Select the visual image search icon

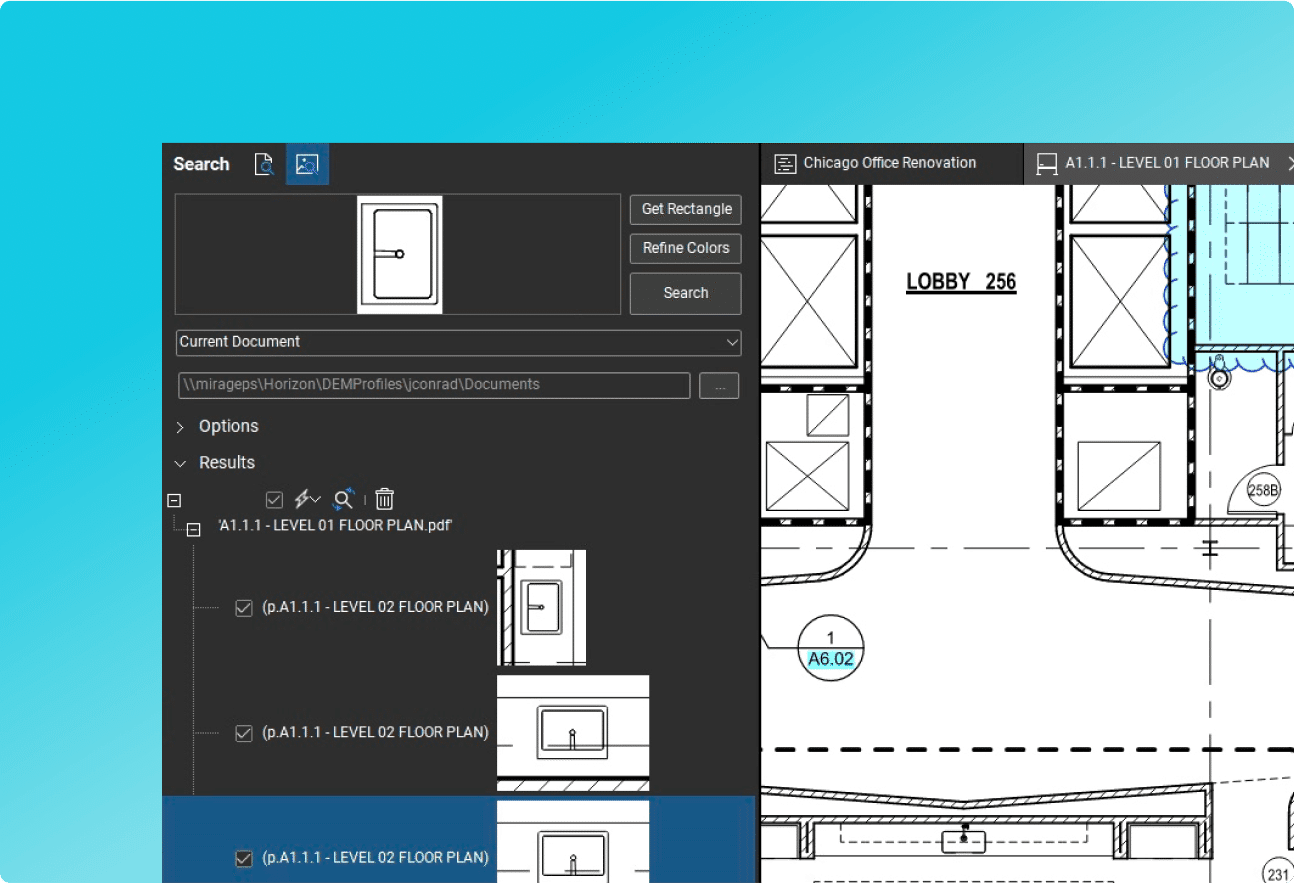tap(307, 164)
